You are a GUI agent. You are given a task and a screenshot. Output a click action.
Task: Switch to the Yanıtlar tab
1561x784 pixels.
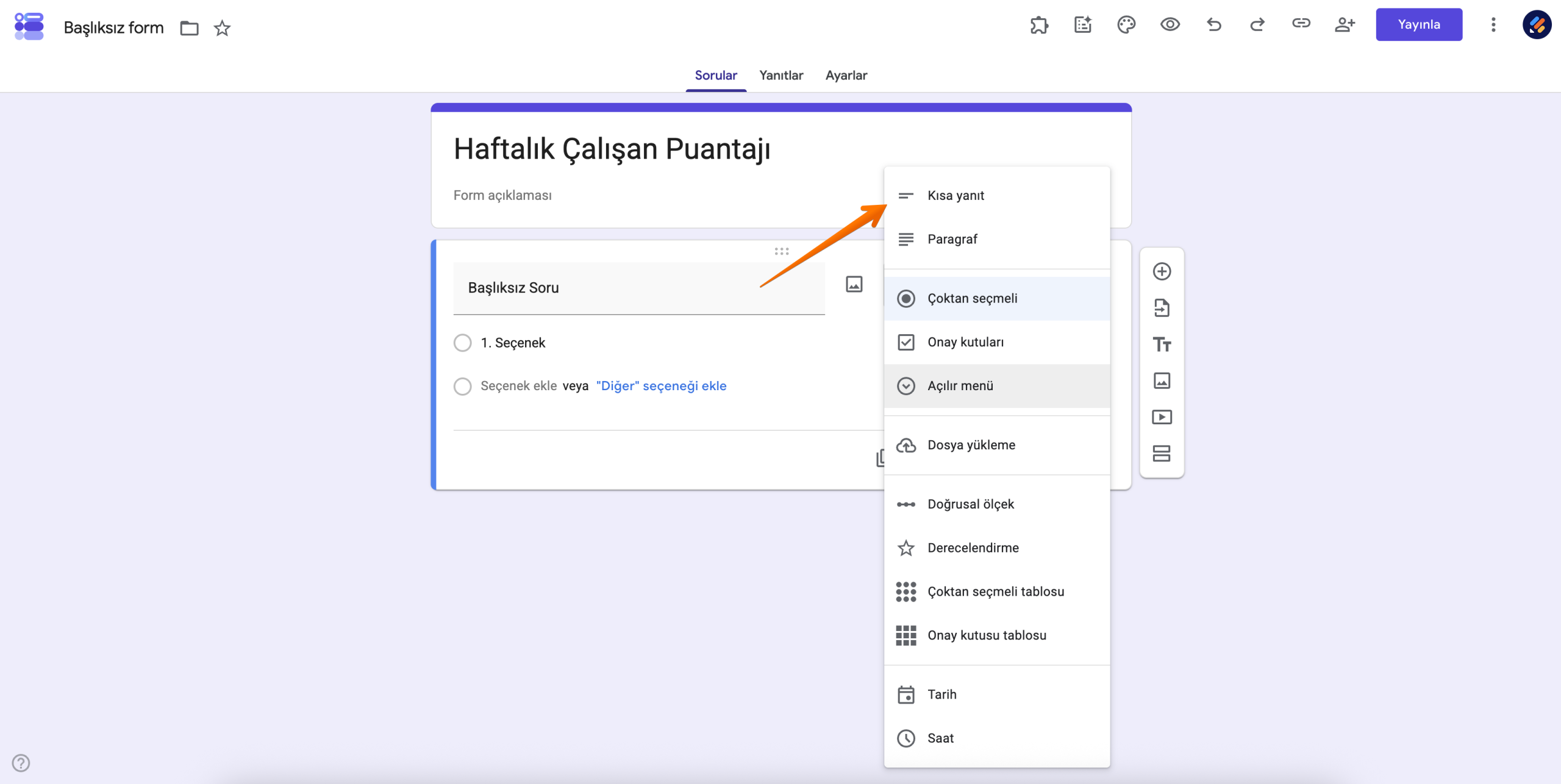point(781,75)
